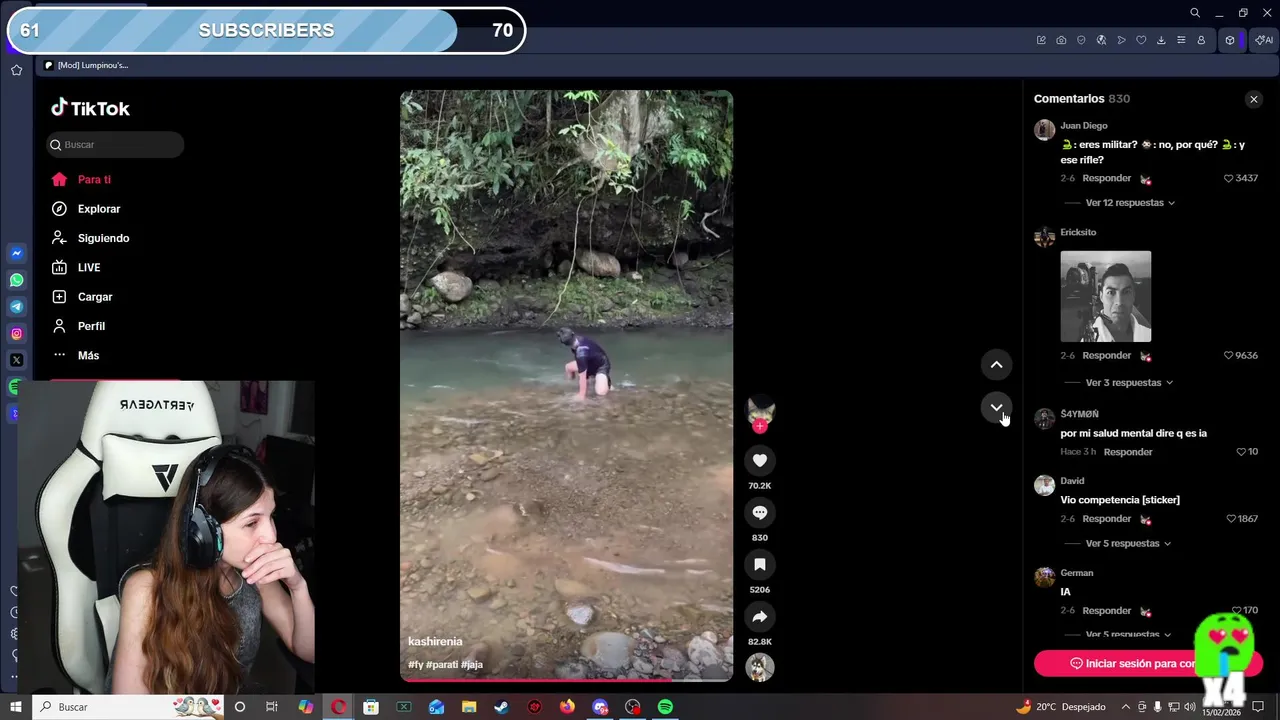The width and height of the screenshot is (1280, 720).
Task: Open the Siguiendo section
Action: [103, 238]
